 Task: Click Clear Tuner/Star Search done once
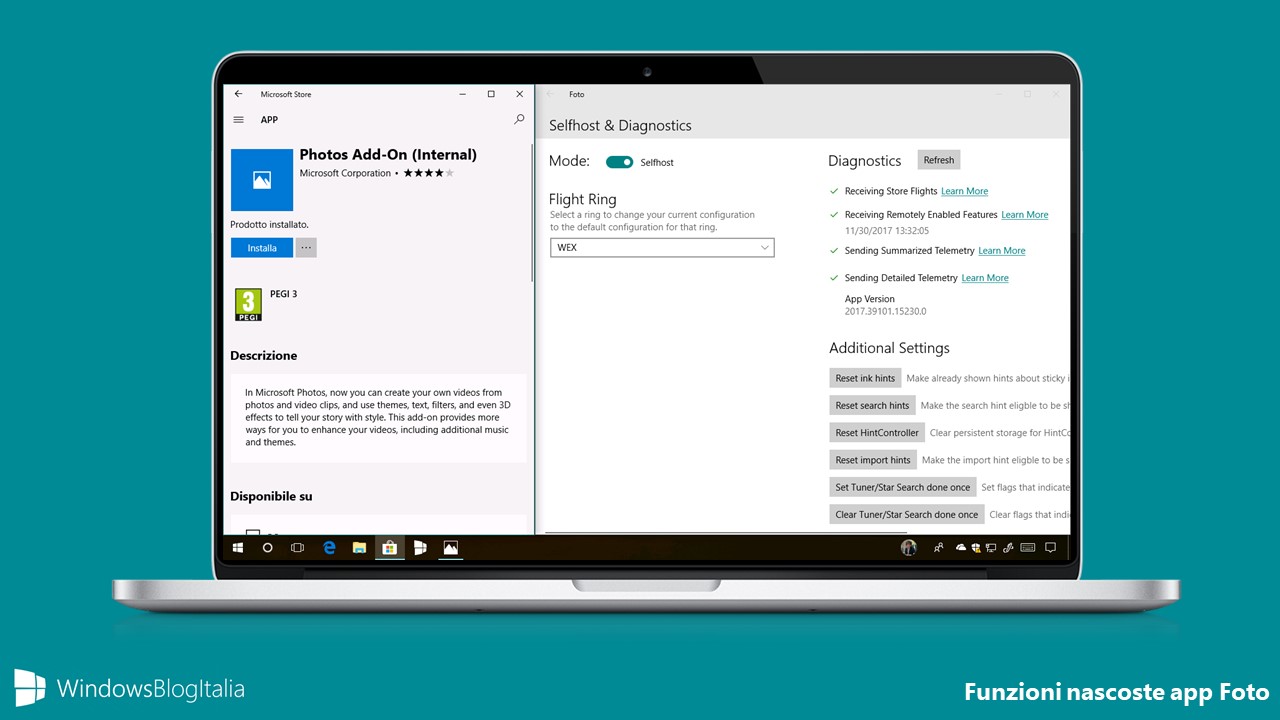point(907,514)
